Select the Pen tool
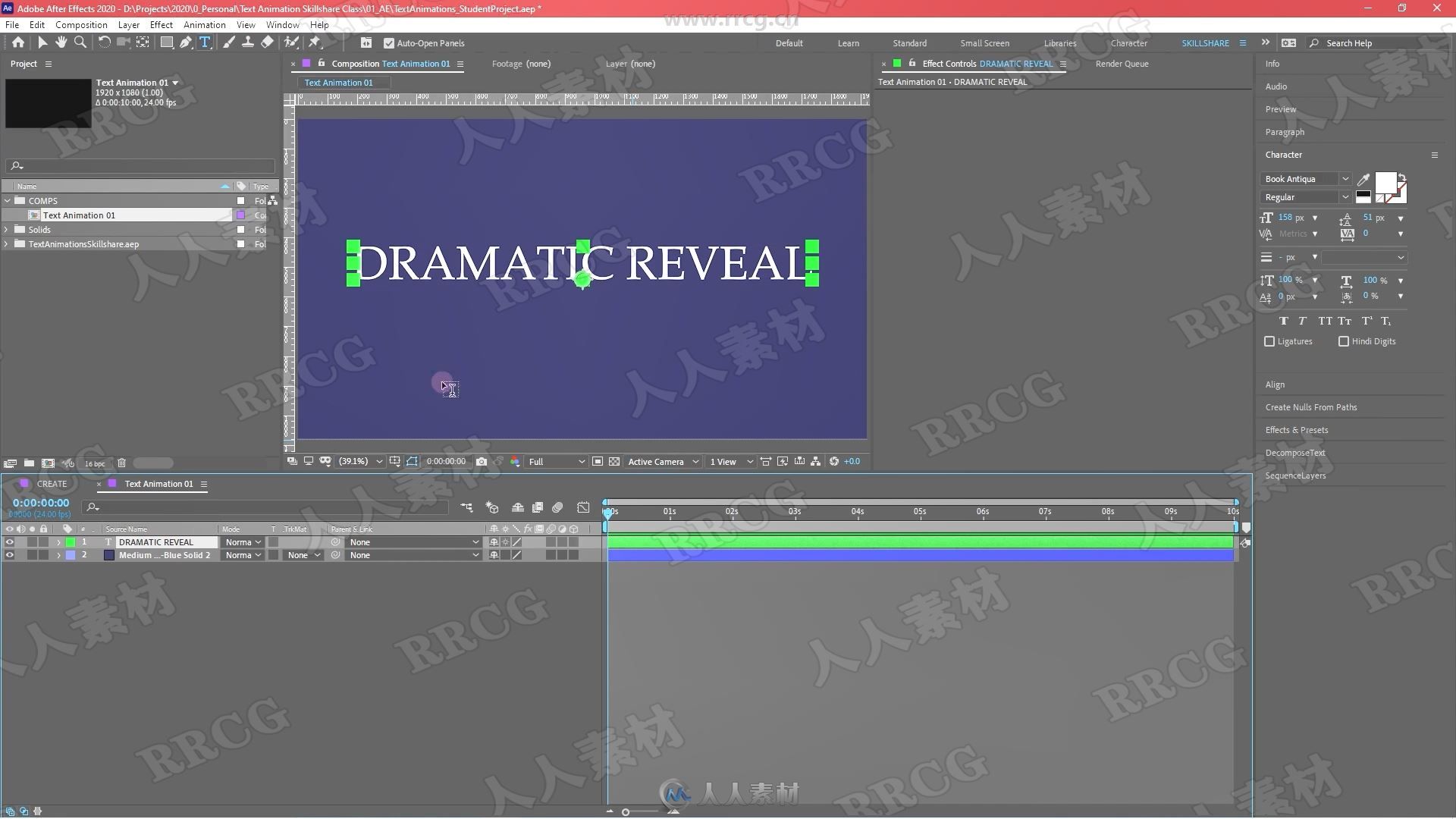The height and width of the screenshot is (819, 1456). point(185,42)
